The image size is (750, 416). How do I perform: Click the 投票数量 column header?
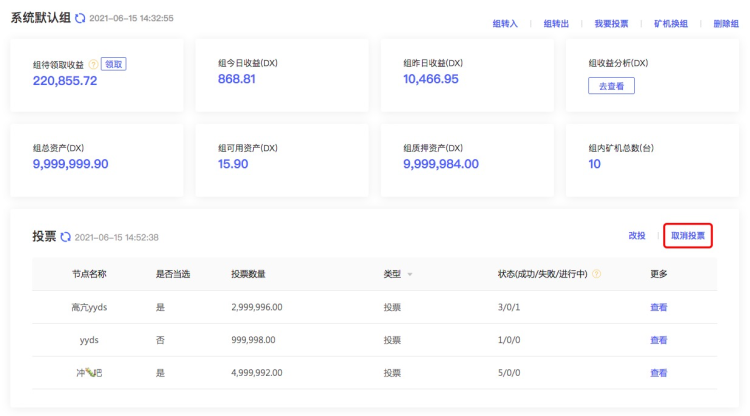[248, 274]
